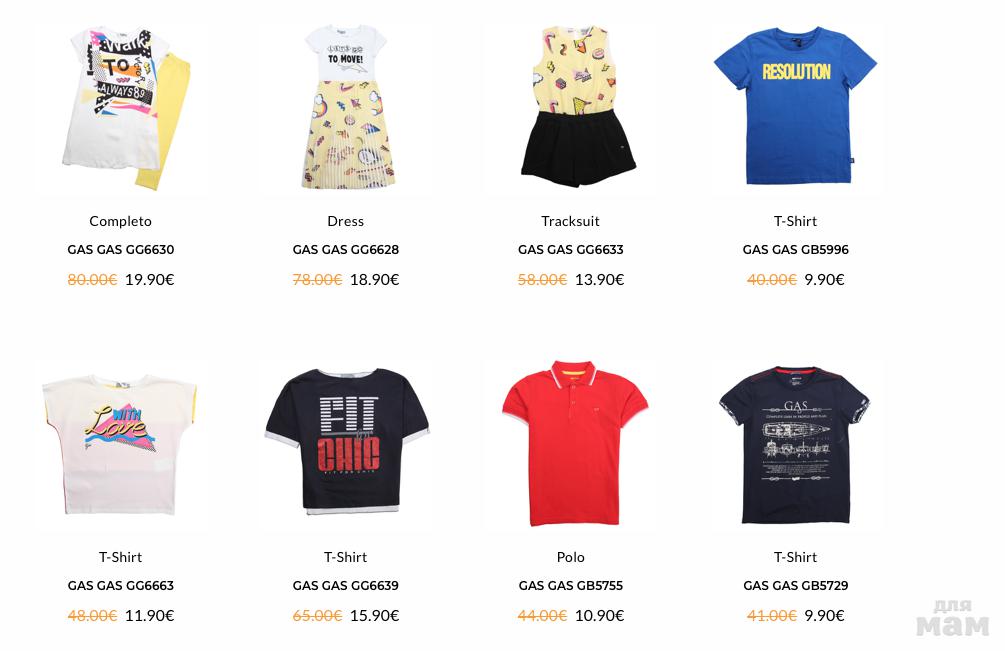This screenshot has height=651, width=1005.
Task: Open product link GAS GAS GB5729
Action: (795, 586)
